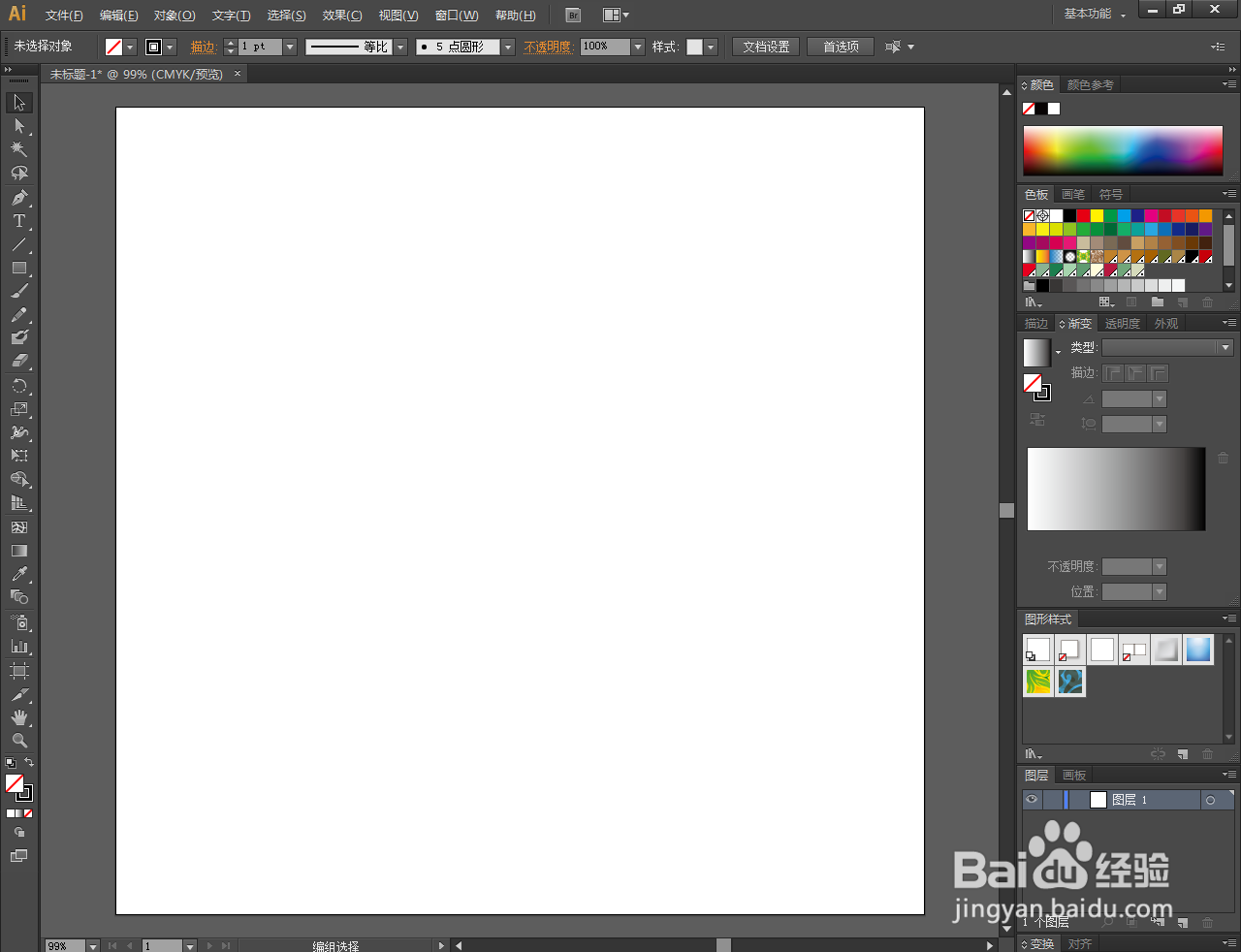Click the target circle of 图层 1
The image size is (1241, 952).
1210,800
